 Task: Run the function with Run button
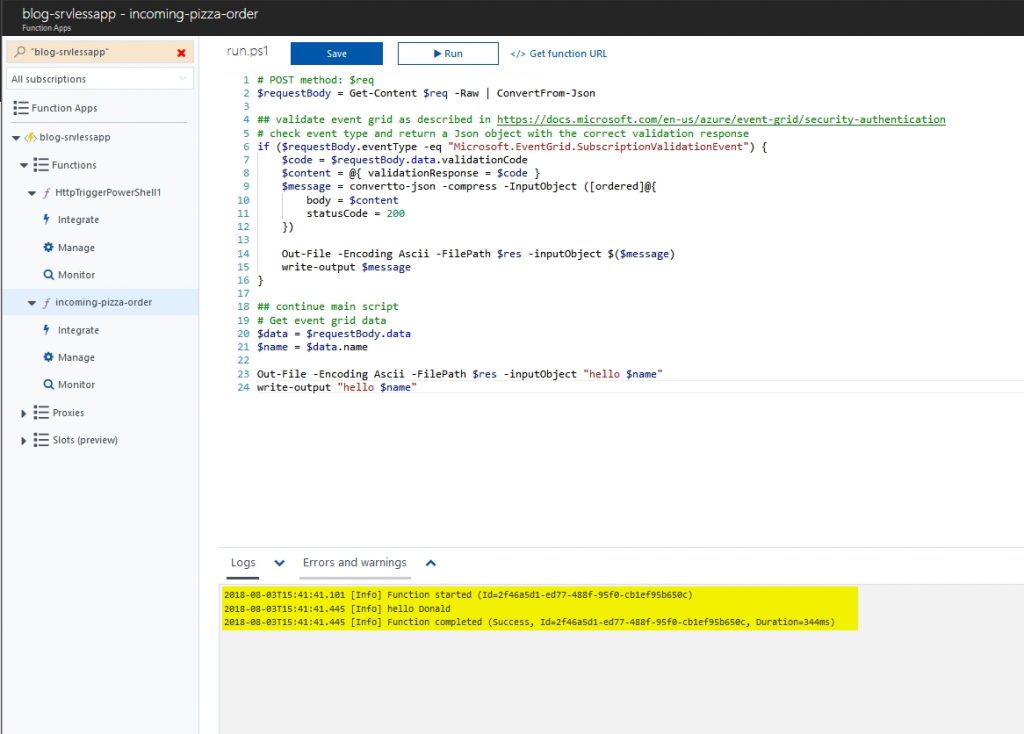448,54
